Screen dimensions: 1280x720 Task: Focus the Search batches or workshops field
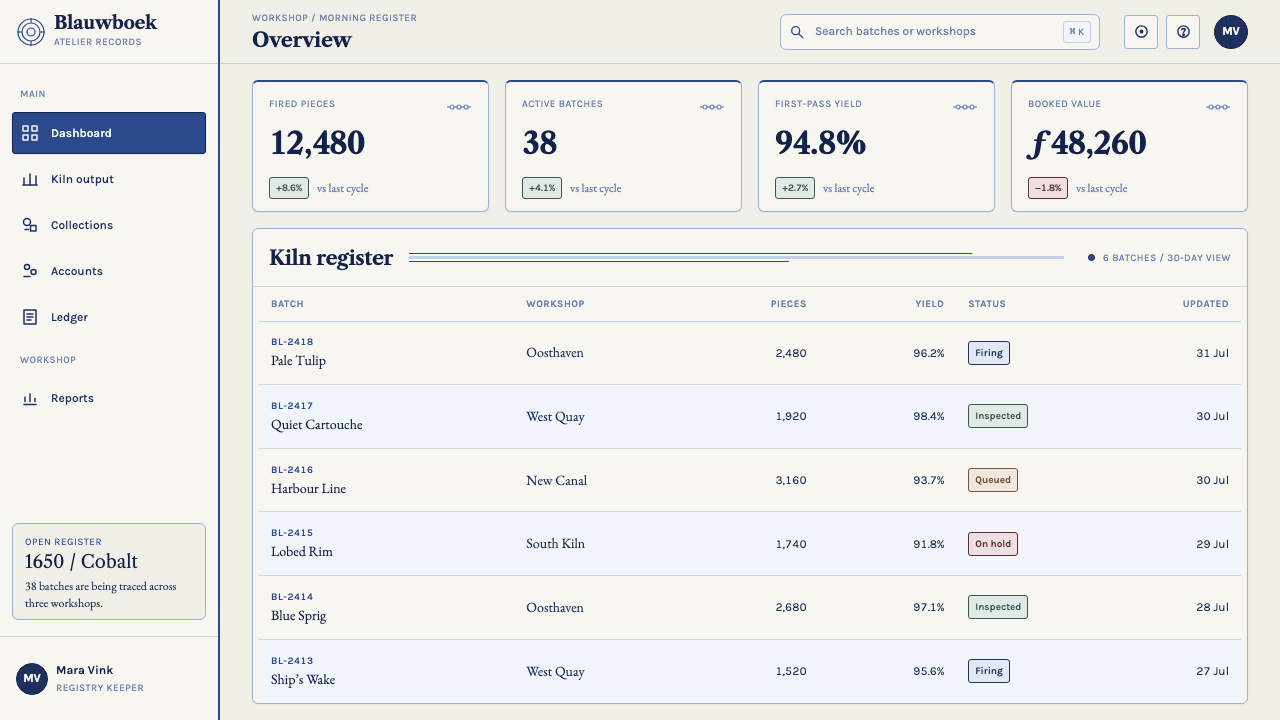(x=940, y=32)
